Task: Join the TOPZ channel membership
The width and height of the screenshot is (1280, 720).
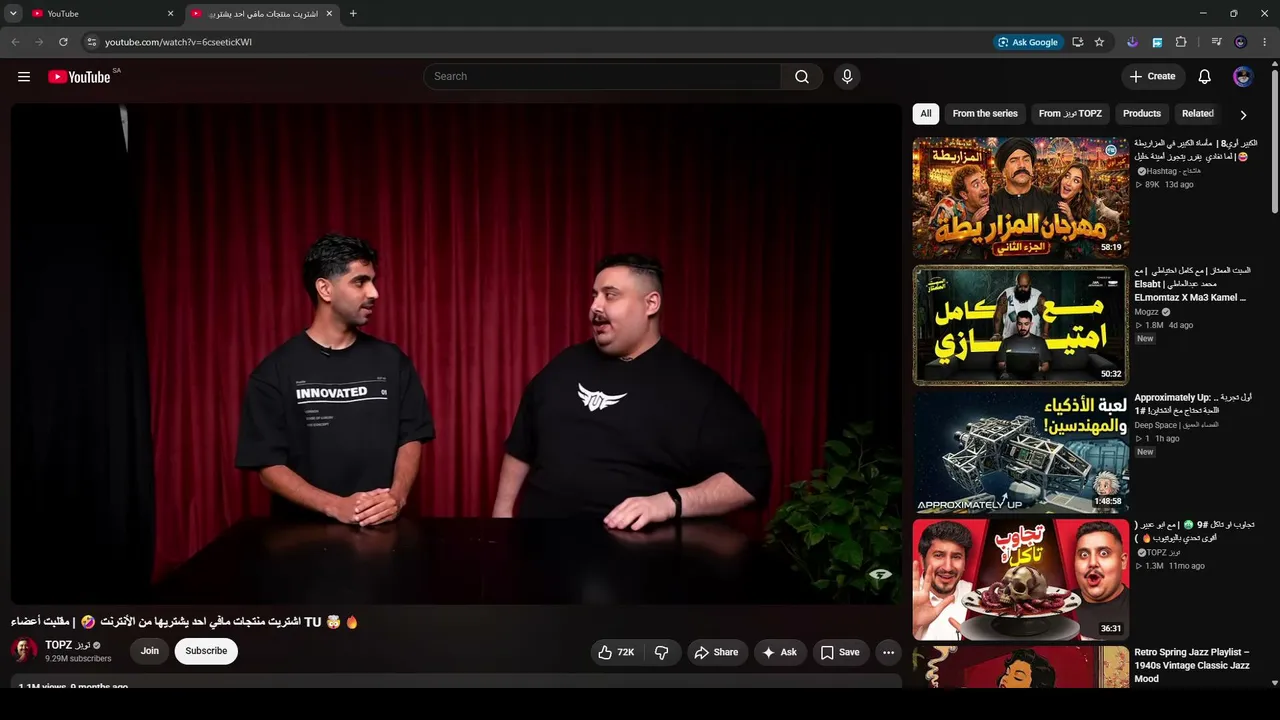Action: pyautogui.click(x=150, y=651)
